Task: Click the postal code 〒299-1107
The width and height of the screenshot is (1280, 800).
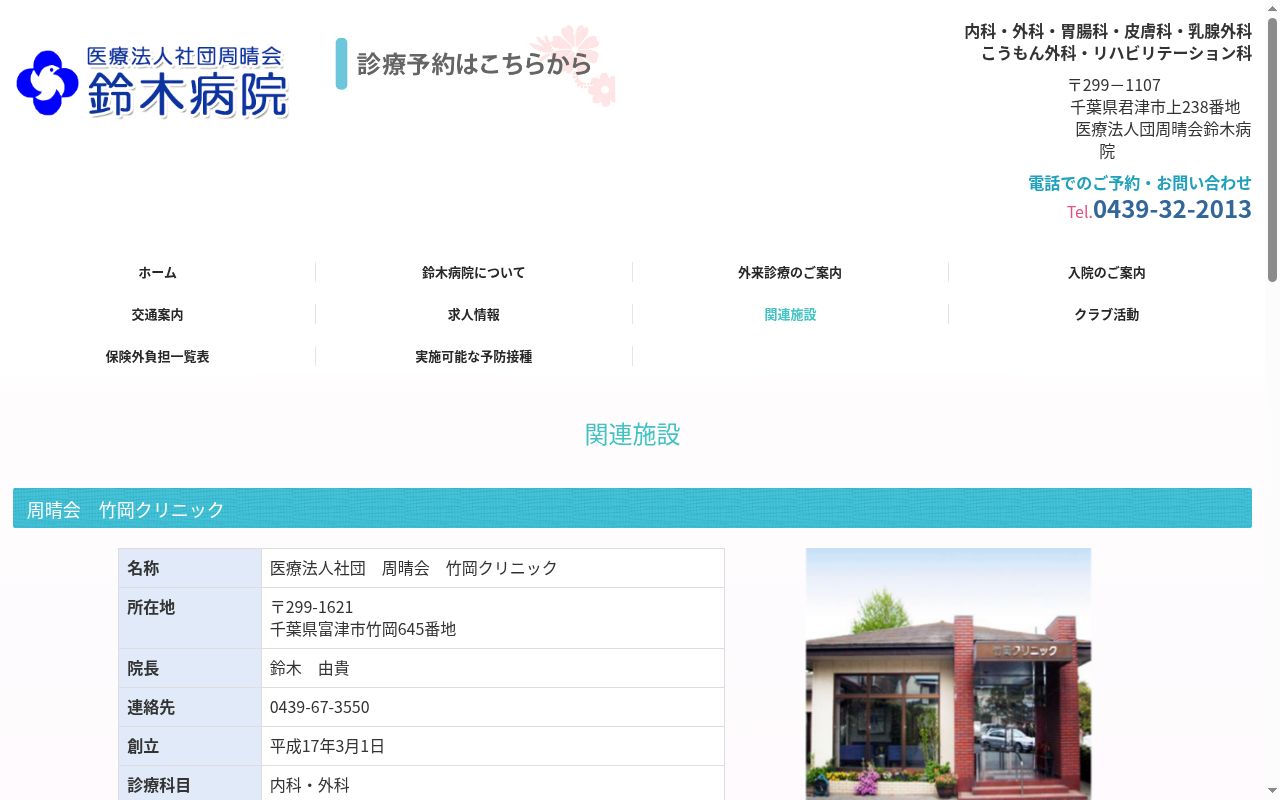Action: (1114, 85)
